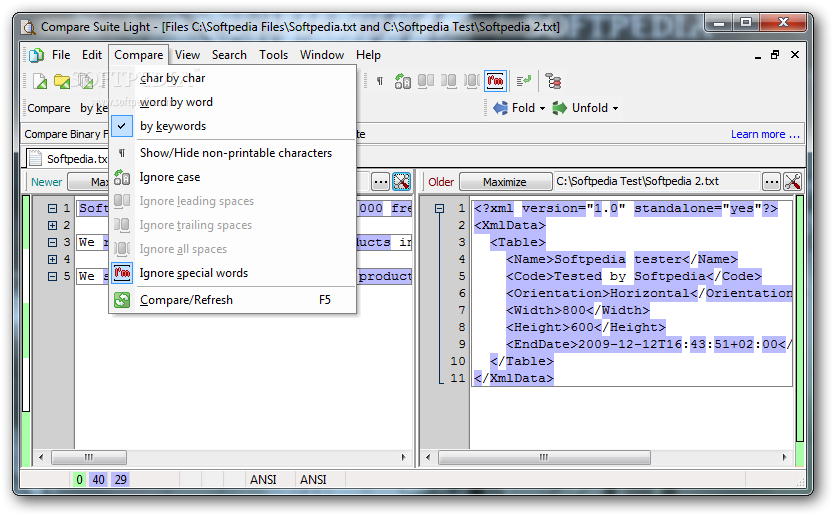Screen dimensions: 834x516
Task: Uncheck the by keywords checkmark
Action: 122,126
